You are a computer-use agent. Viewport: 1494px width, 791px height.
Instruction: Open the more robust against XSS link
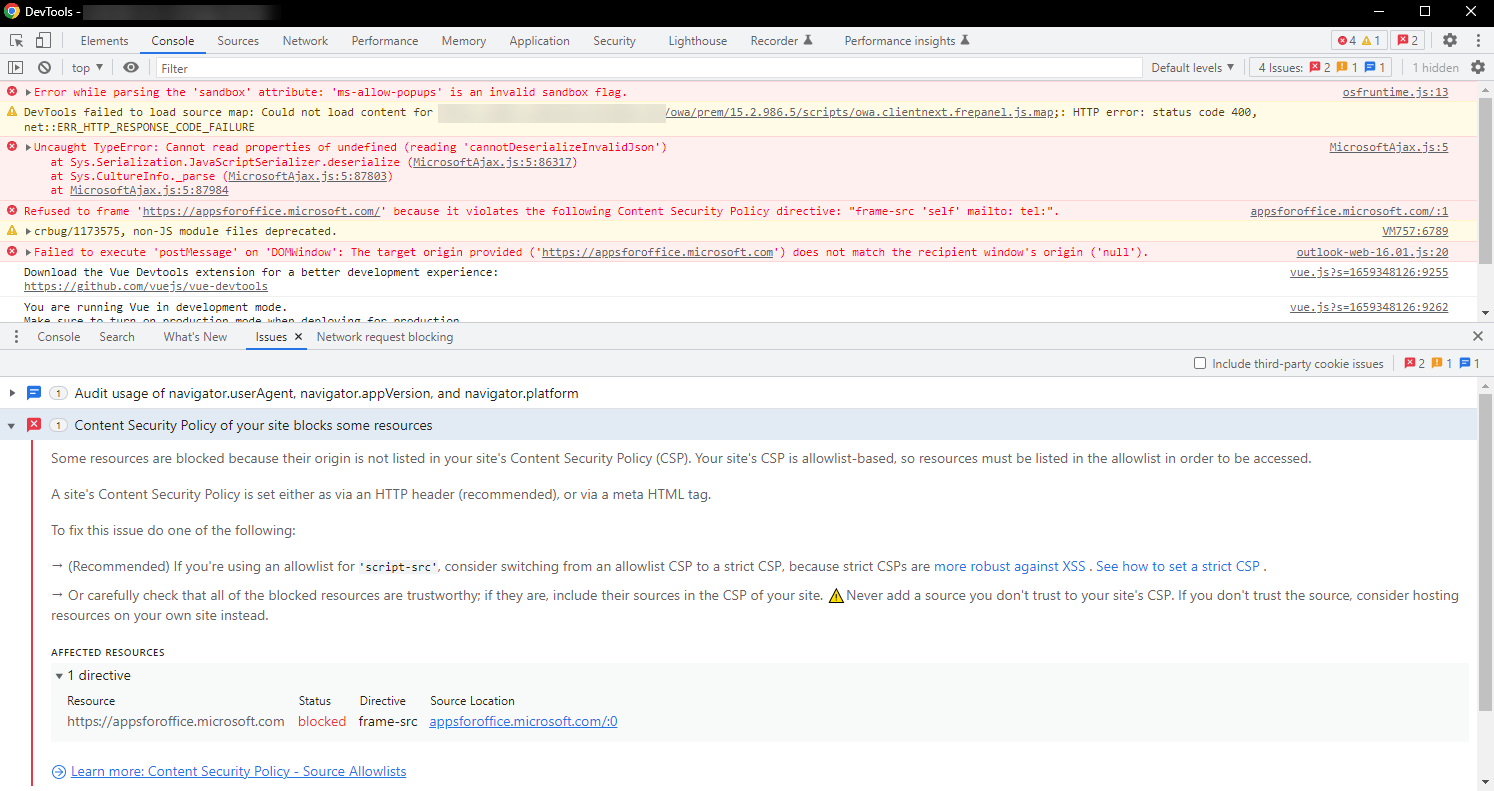(x=1009, y=566)
